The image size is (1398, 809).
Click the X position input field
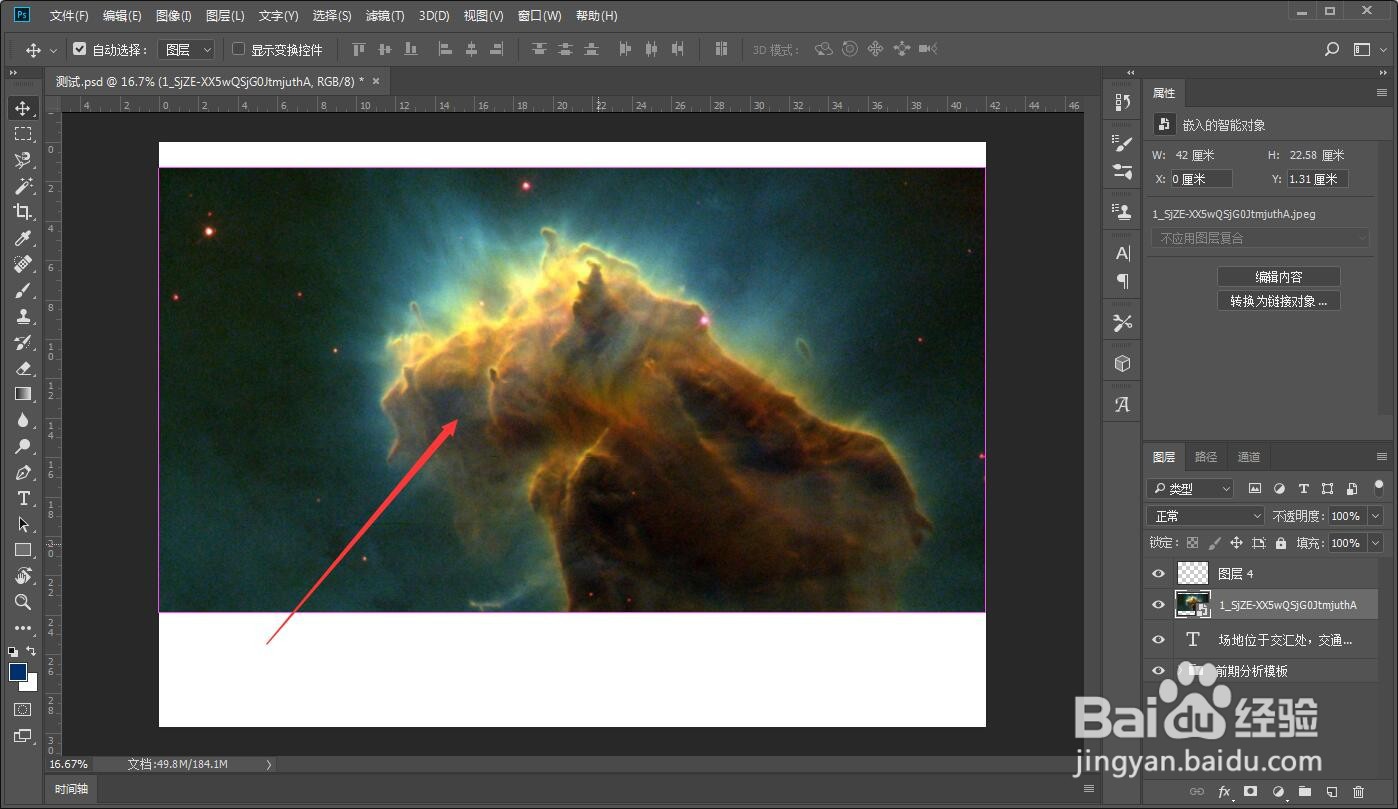pos(1201,179)
